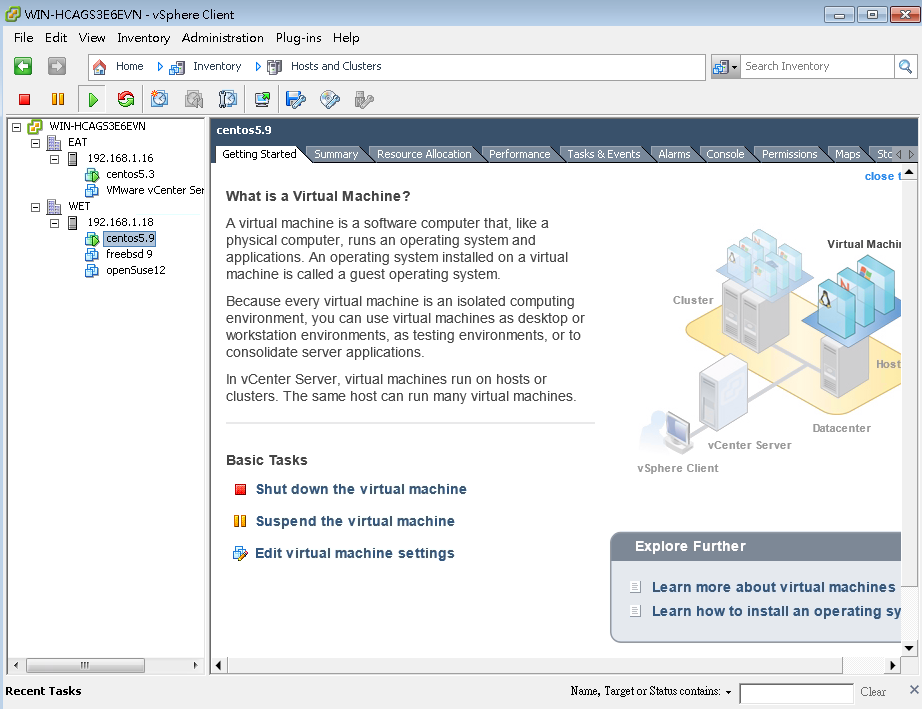Click the Hosts and Clusters breadcrumb icon
Screen dimensions: 922x709
[x=274, y=68]
